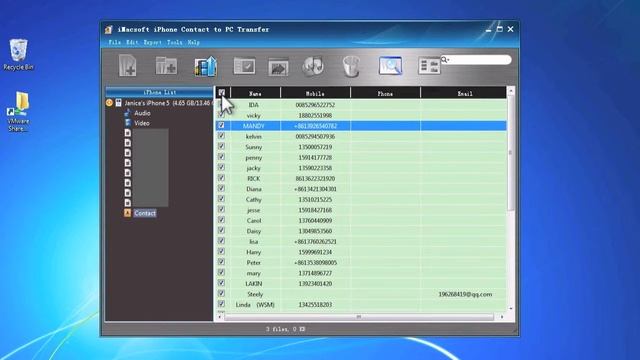This screenshot has width=640, height=360.
Task: Click the trash can delete toolbar icon
Action: (351, 66)
